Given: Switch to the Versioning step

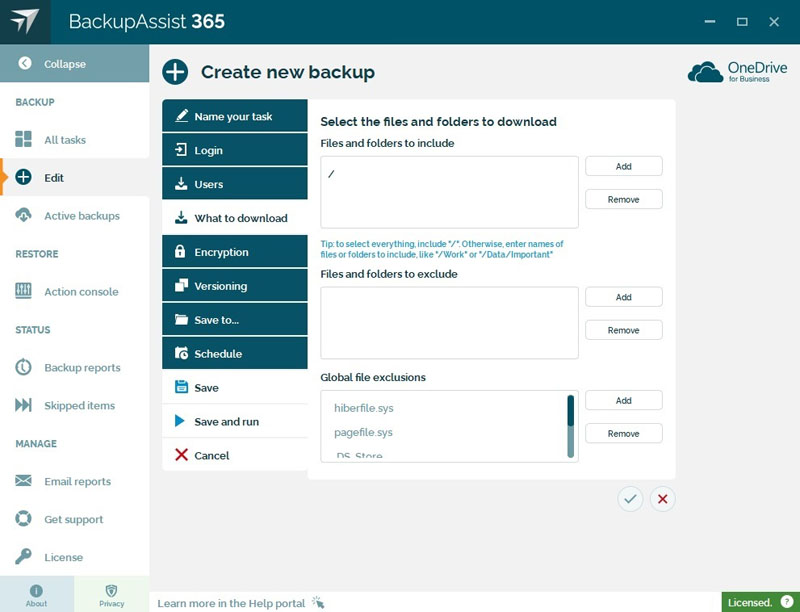Looking at the screenshot, I should (x=235, y=286).
